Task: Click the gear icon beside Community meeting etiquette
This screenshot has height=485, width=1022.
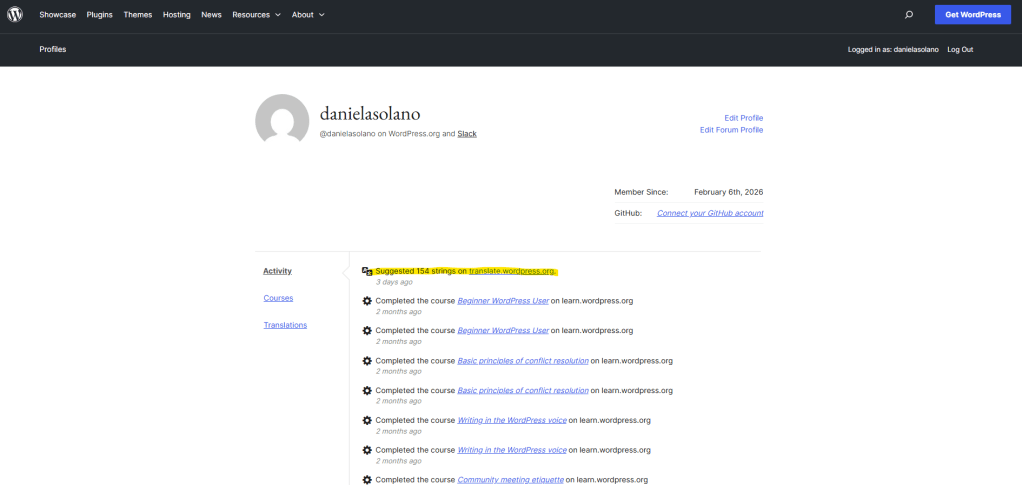Action: pos(367,480)
